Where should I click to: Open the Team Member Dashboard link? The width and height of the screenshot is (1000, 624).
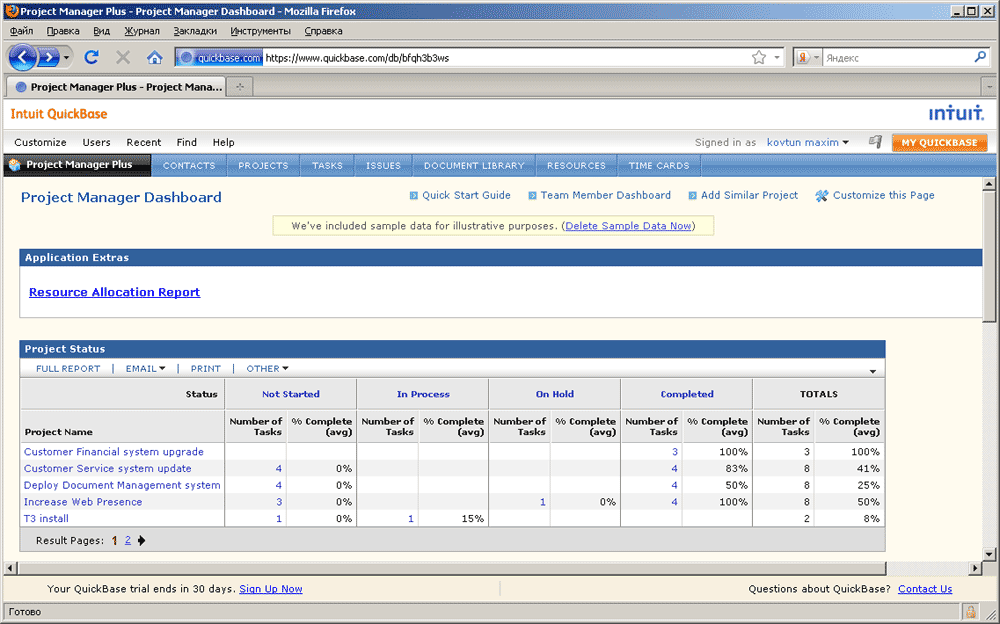click(x=606, y=195)
